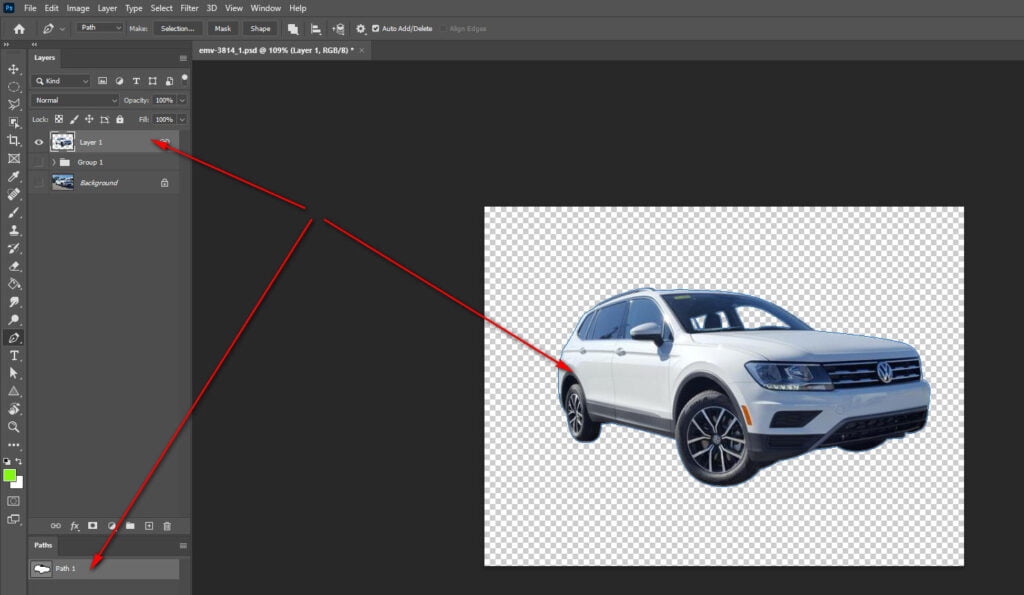Open Path operations icon in options bar
1024x595 pixels.
click(x=293, y=29)
